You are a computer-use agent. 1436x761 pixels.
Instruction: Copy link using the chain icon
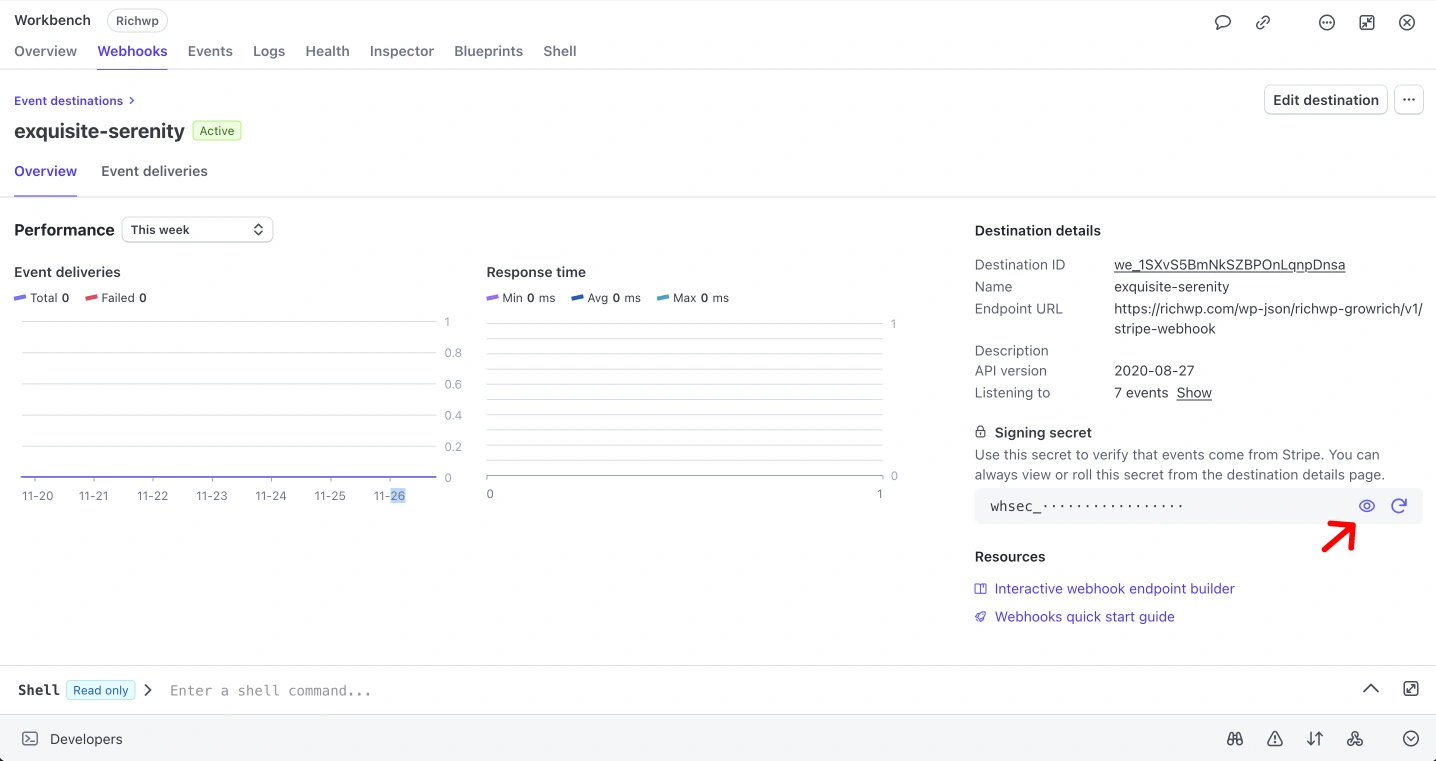click(x=1263, y=22)
